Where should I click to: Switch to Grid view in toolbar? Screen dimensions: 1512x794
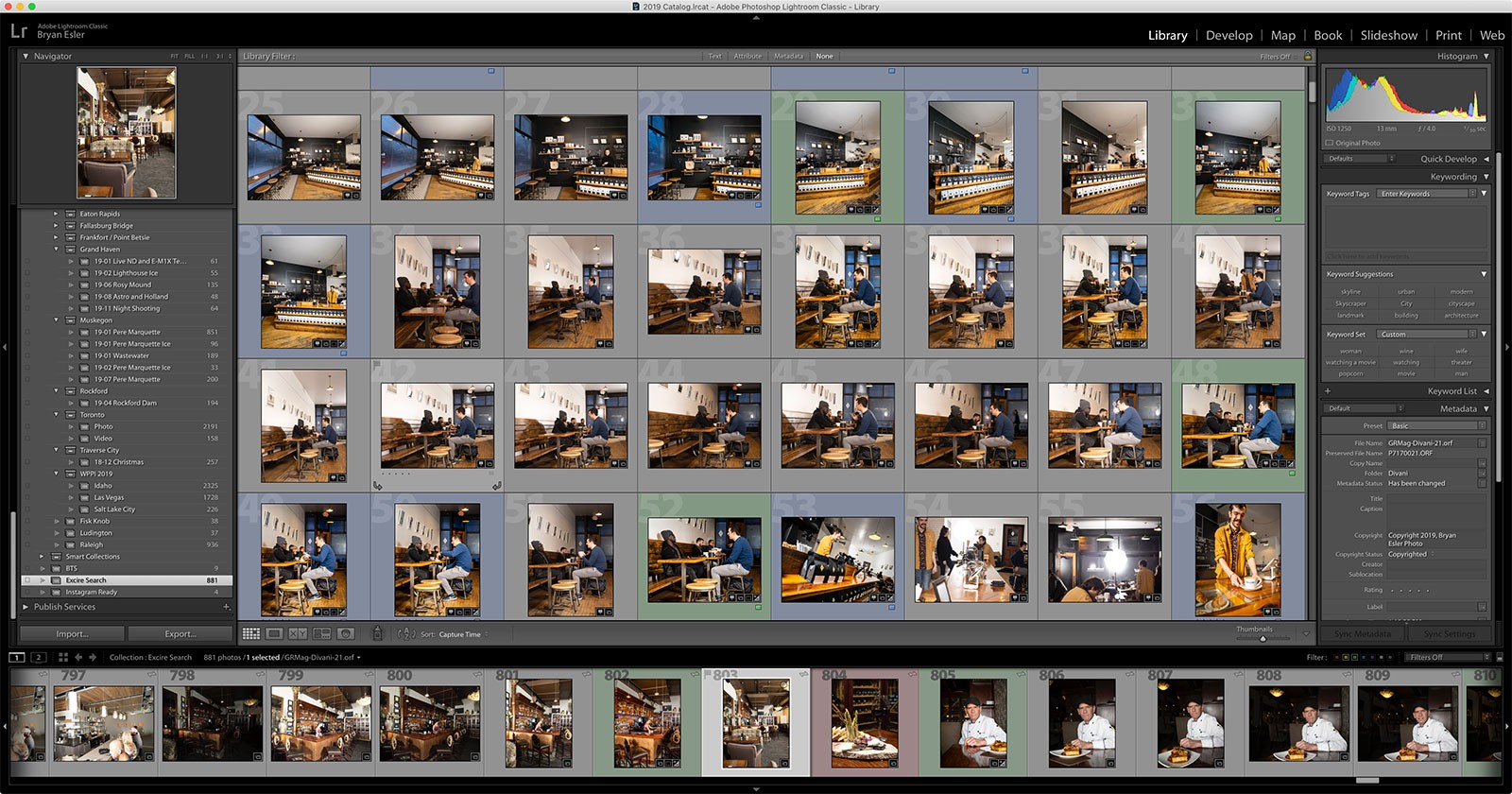tap(250, 634)
